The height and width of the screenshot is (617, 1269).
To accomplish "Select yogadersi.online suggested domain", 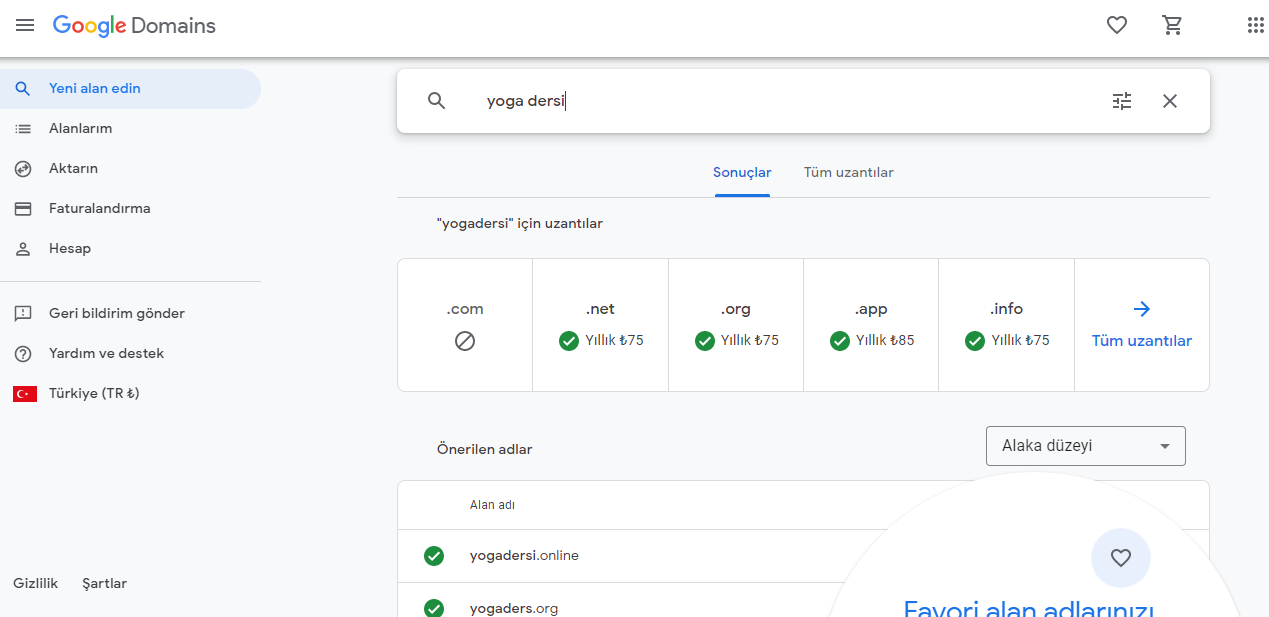I will [524, 556].
